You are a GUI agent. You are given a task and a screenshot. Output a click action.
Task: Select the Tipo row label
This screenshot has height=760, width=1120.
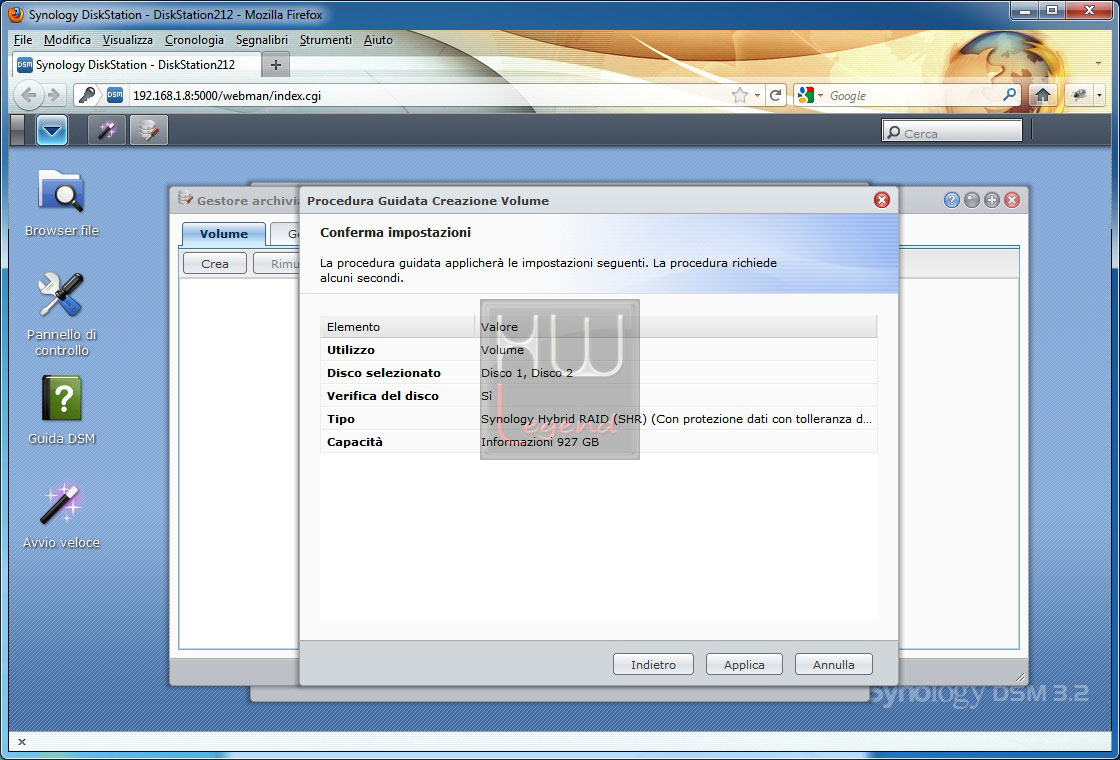341,419
